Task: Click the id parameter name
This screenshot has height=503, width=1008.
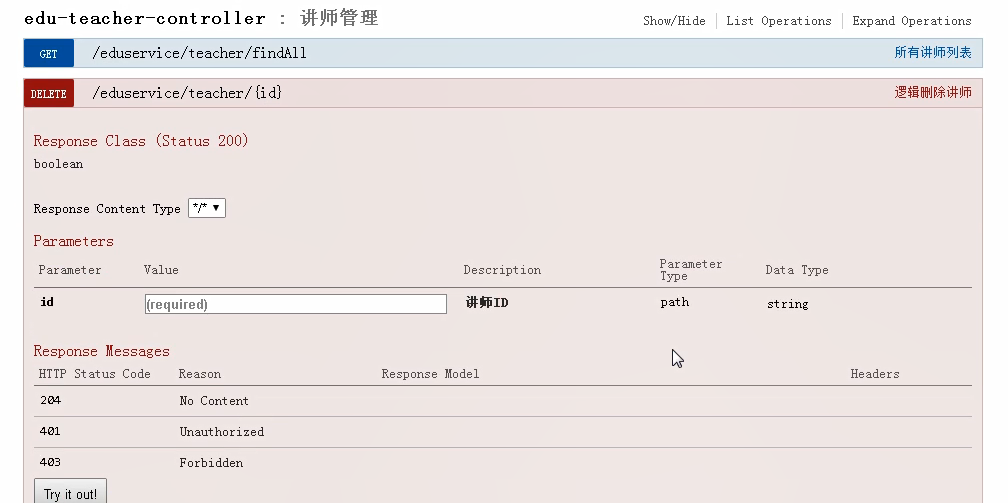Action: (x=47, y=302)
